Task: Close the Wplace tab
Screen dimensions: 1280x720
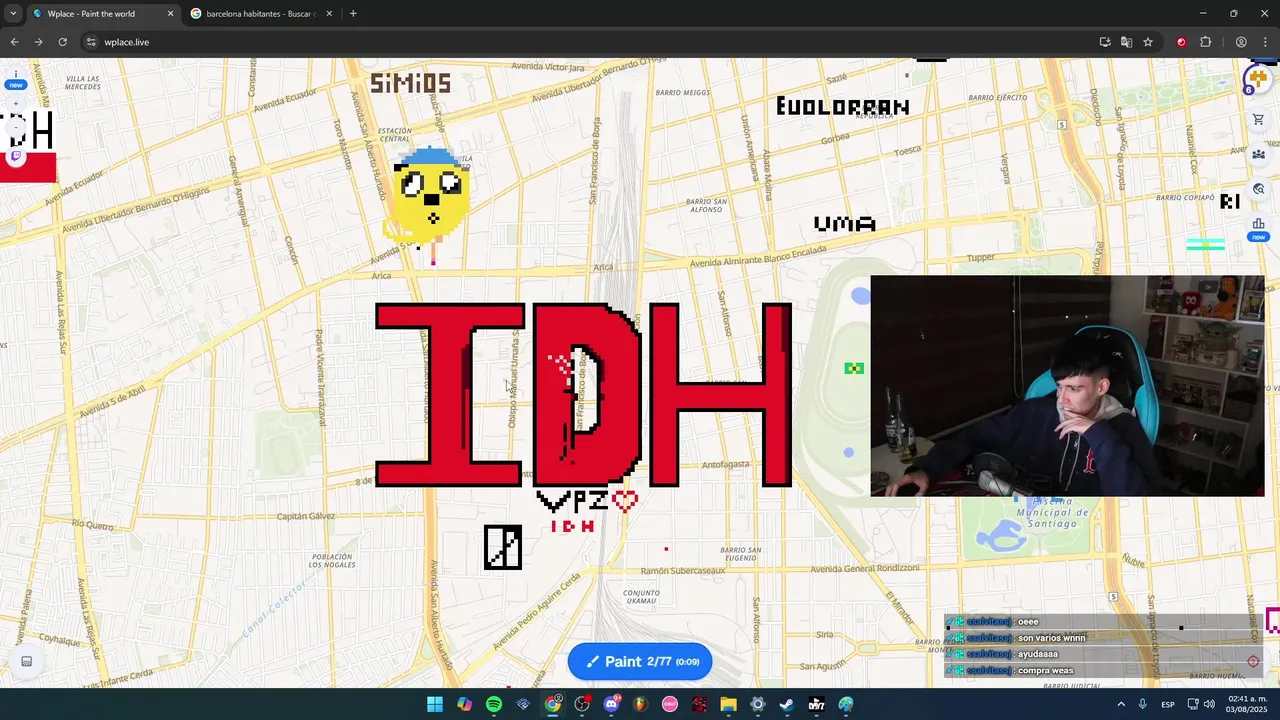Action: (170, 14)
